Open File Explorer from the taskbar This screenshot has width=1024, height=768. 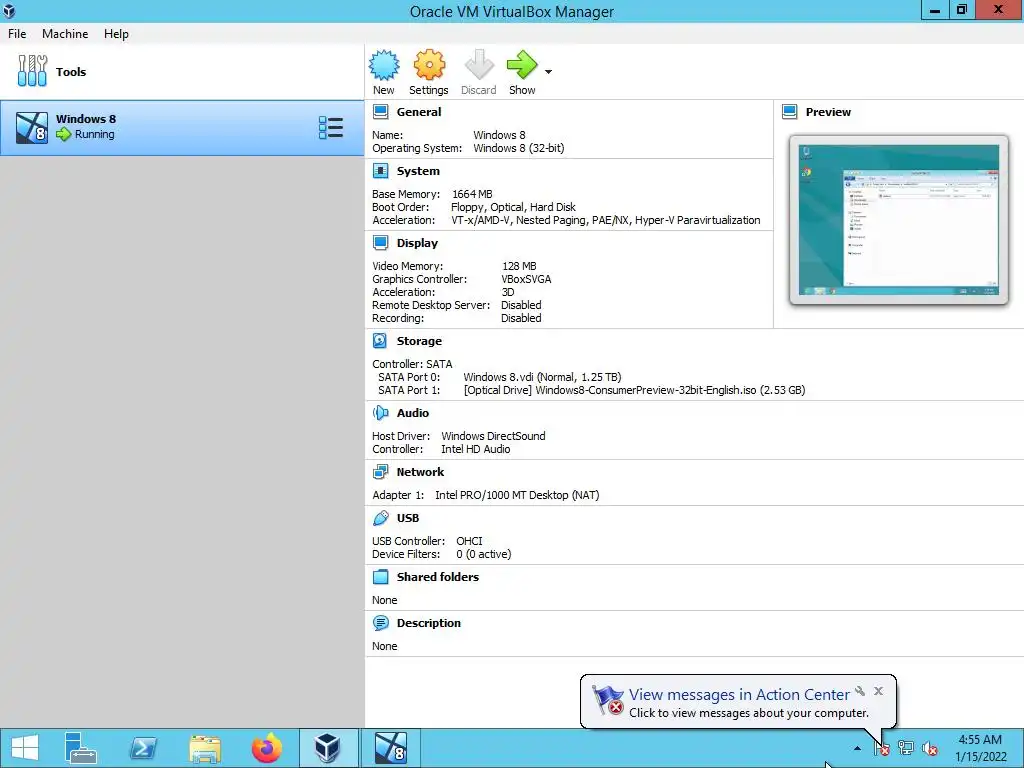[x=205, y=748]
